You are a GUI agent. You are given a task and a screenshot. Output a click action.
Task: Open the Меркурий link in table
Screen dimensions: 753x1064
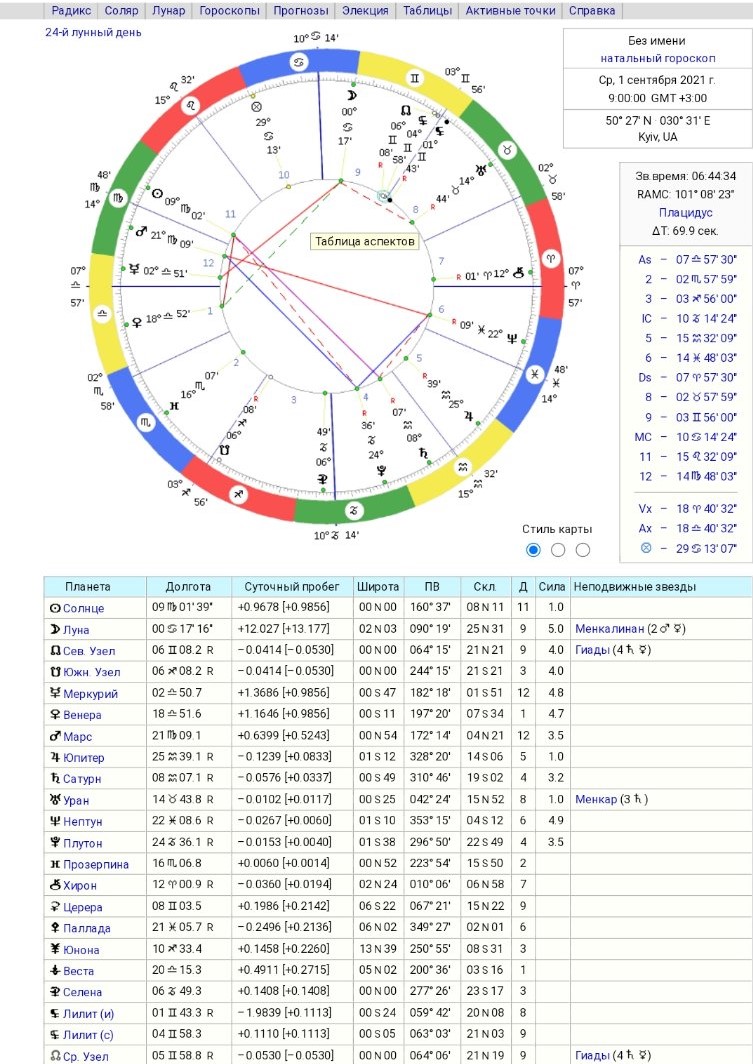[x=90, y=694]
